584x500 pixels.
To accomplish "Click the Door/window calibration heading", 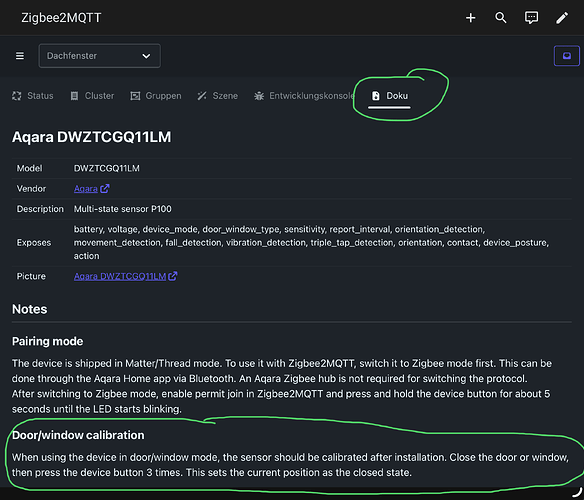I will click(78, 435).
